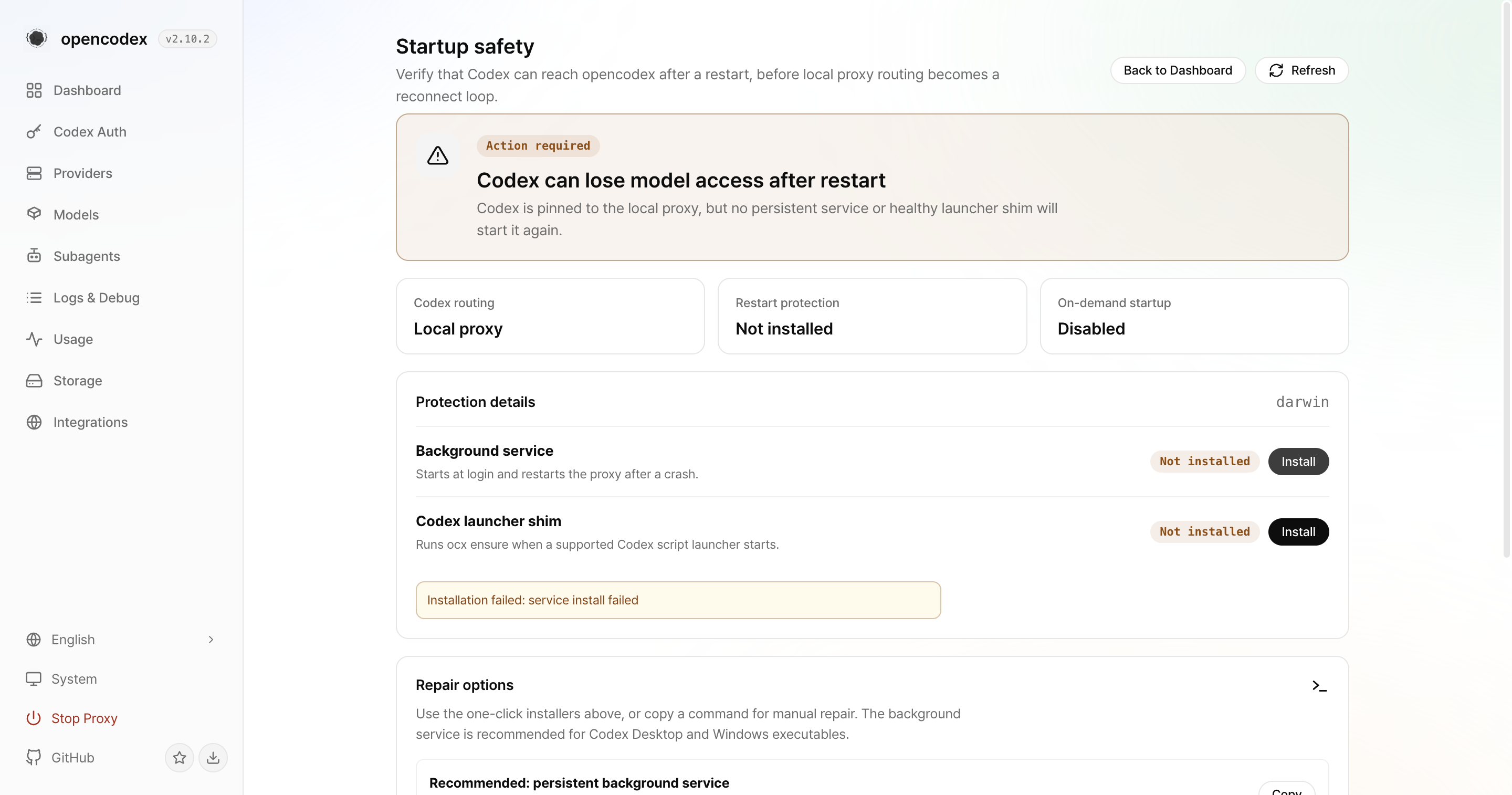Click the opencodex logo icon
The height and width of the screenshot is (795, 1512).
[36, 38]
